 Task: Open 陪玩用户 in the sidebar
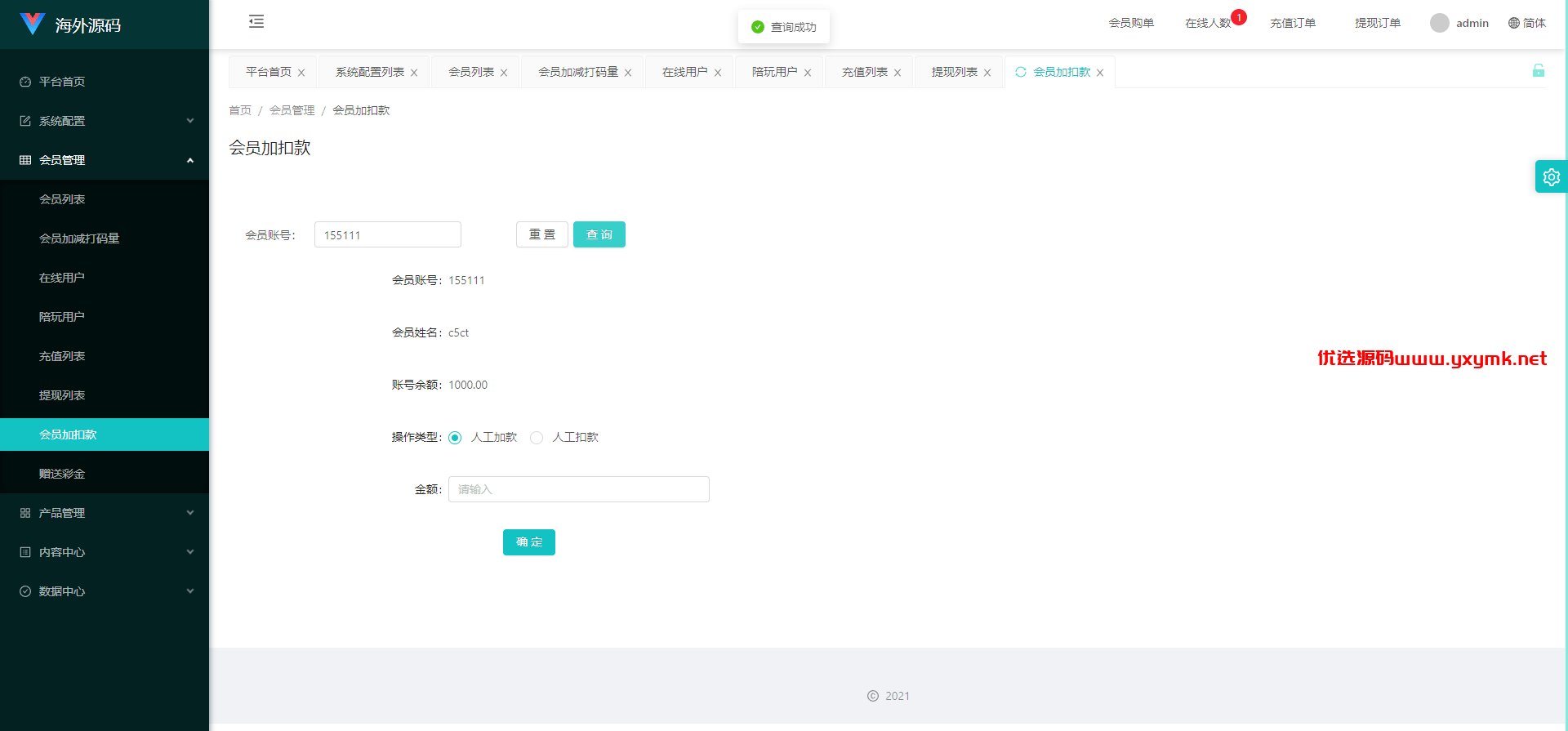[105, 317]
